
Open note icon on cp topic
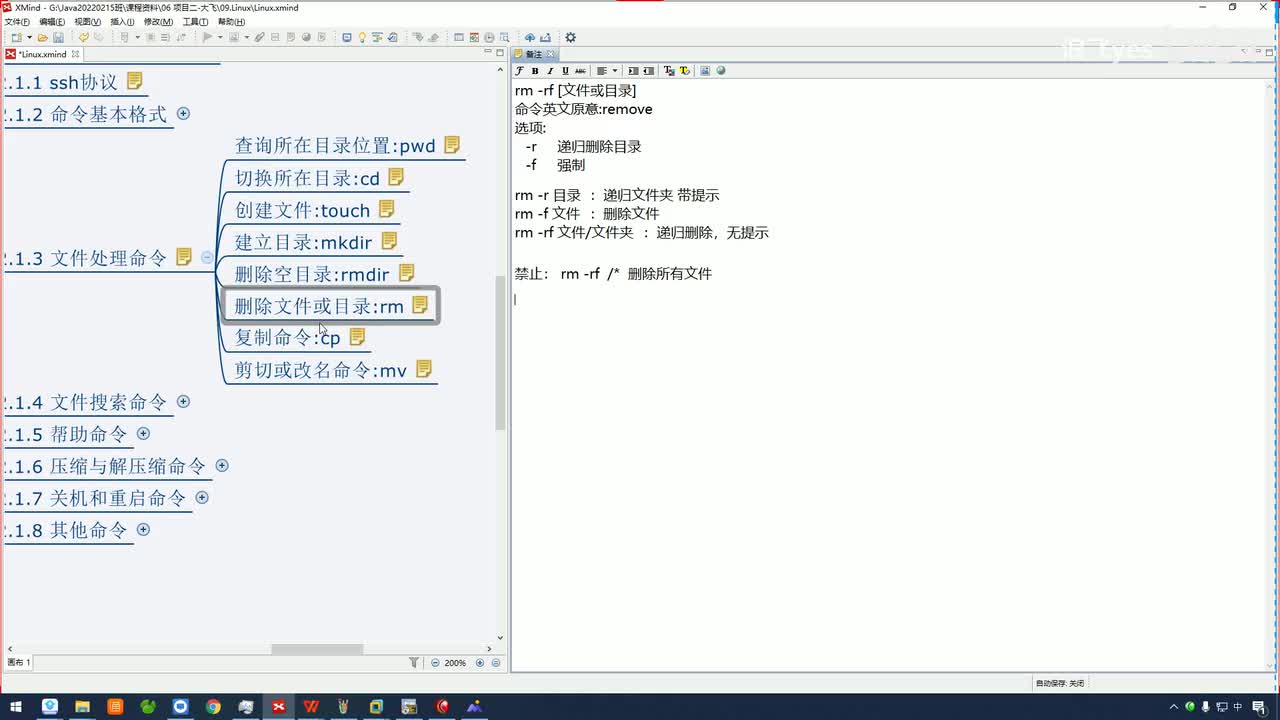click(357, 337)
